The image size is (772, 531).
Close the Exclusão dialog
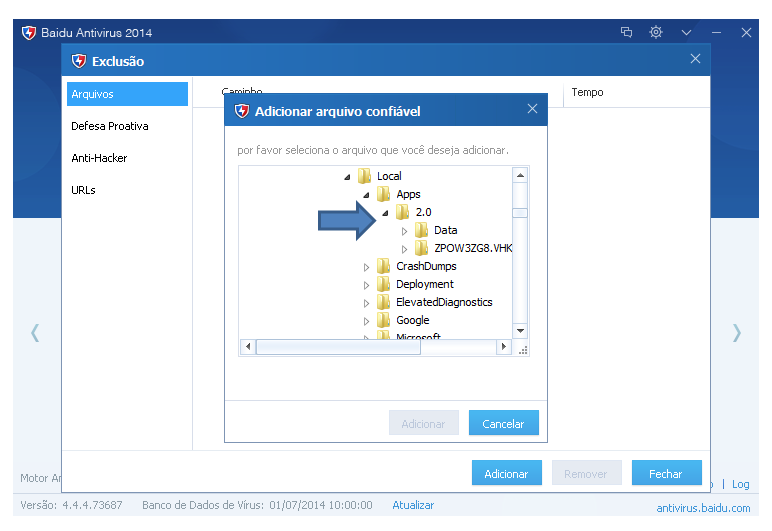(695, 59)
